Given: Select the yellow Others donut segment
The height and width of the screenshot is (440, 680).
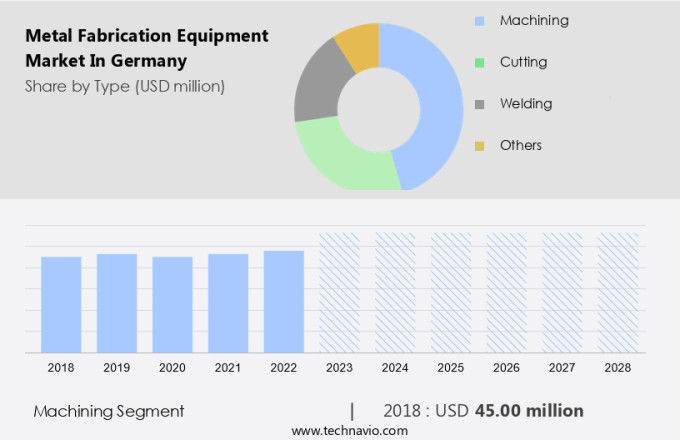Looking at the screenshot, I should [x=359, y=43].
